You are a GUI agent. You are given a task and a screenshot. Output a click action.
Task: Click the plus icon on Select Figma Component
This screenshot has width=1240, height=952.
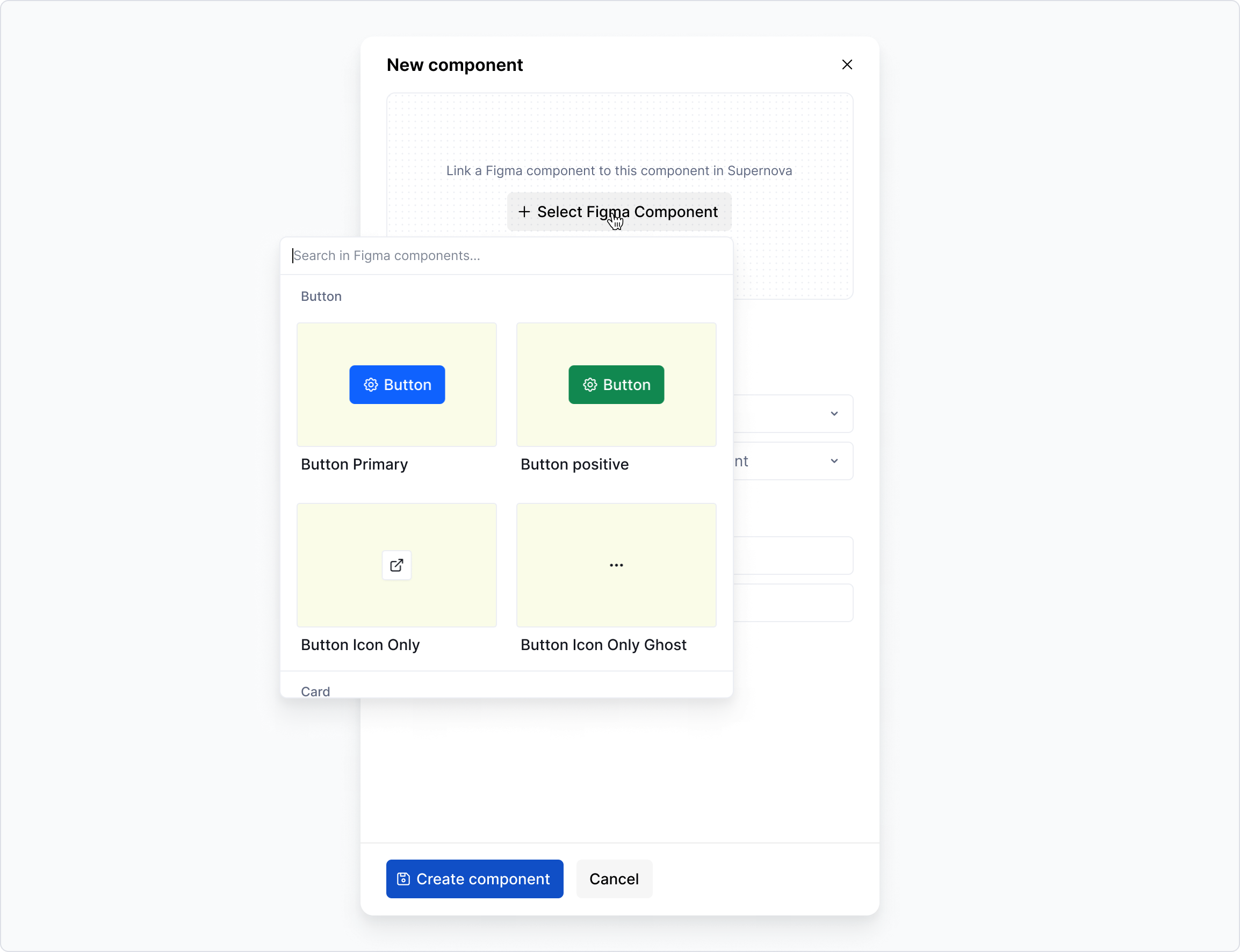click(524, 211)
